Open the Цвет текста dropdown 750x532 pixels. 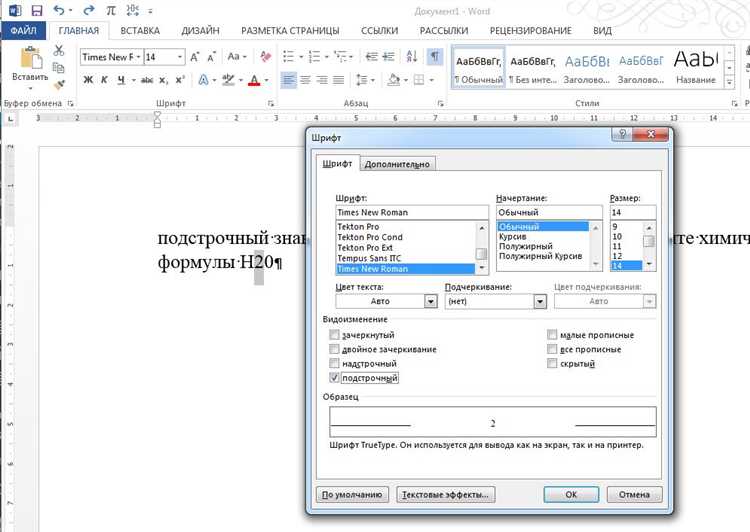point(430,301)
